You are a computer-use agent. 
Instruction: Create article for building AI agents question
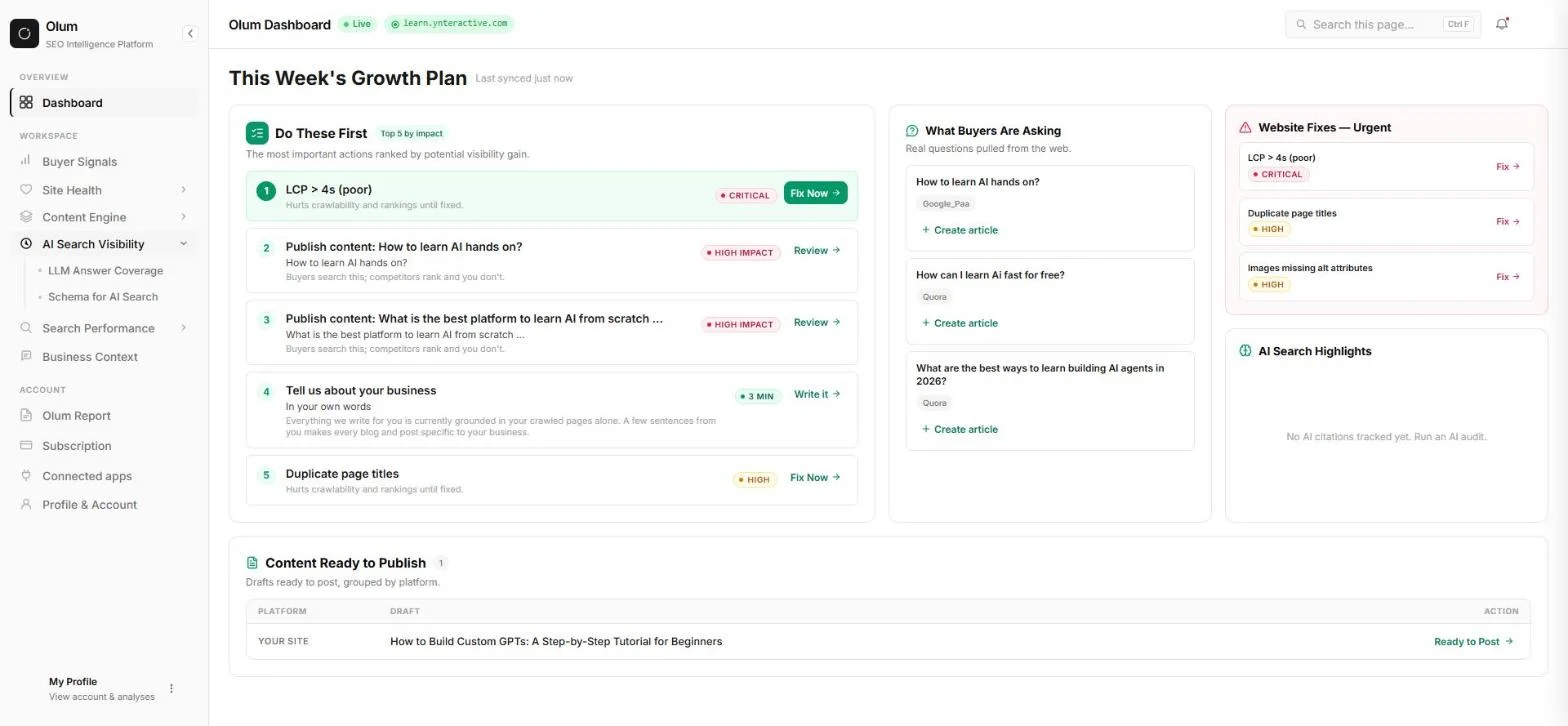click(959, 429)
